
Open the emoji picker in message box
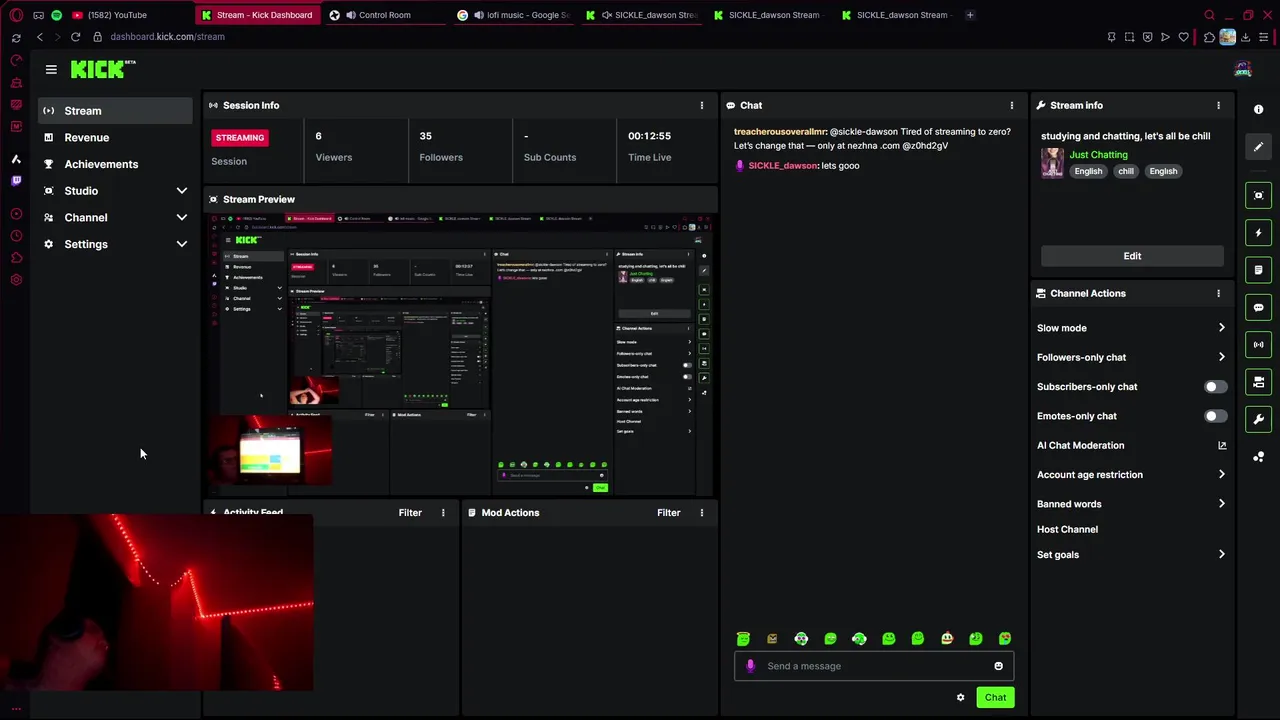998,666
